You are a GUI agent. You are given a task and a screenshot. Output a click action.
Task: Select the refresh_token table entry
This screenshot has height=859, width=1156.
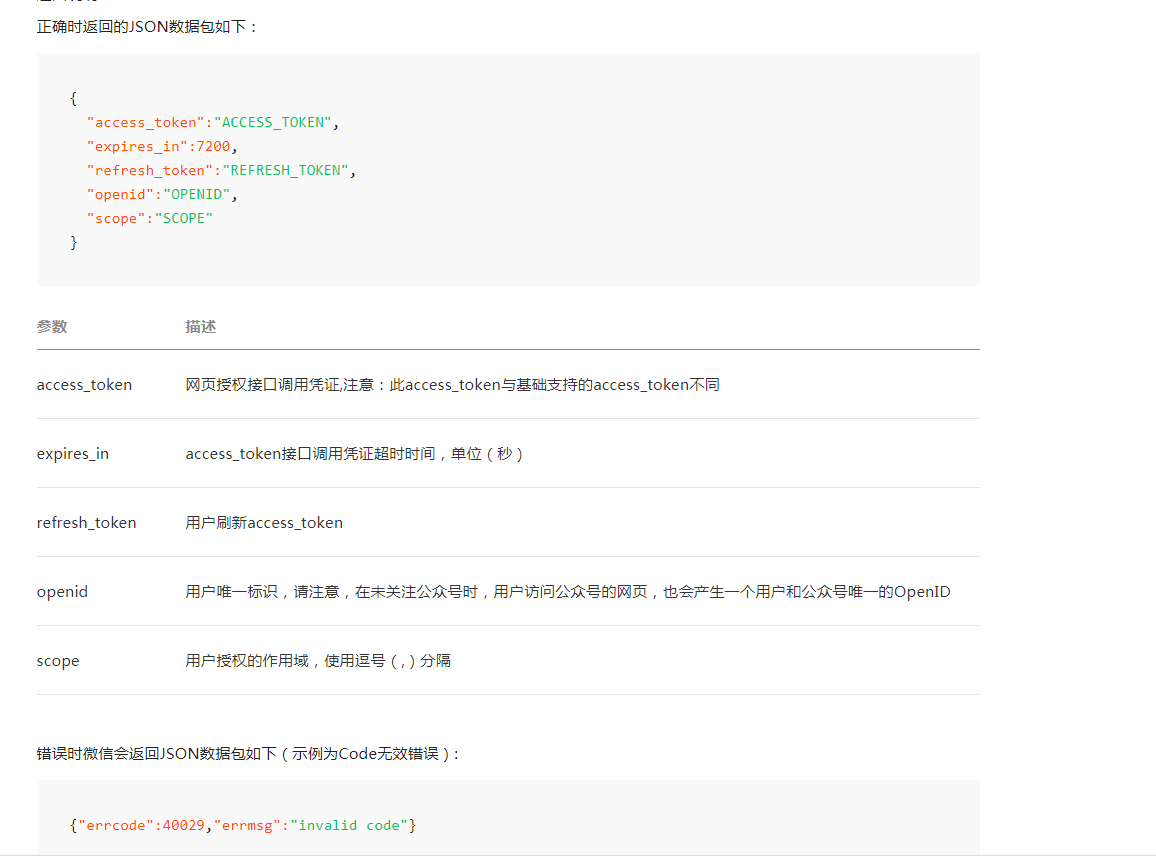pos(85,522)
